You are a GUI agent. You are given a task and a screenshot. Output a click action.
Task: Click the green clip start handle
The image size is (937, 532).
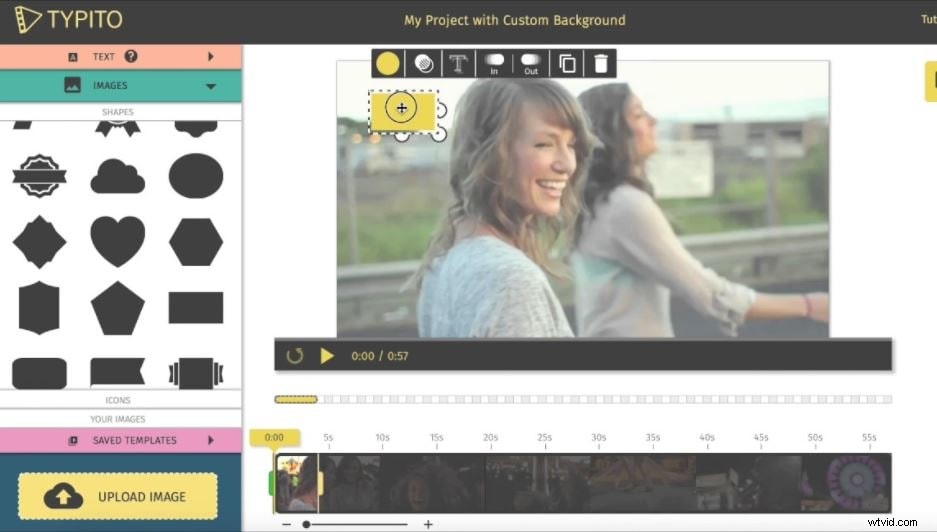point(272,483)
